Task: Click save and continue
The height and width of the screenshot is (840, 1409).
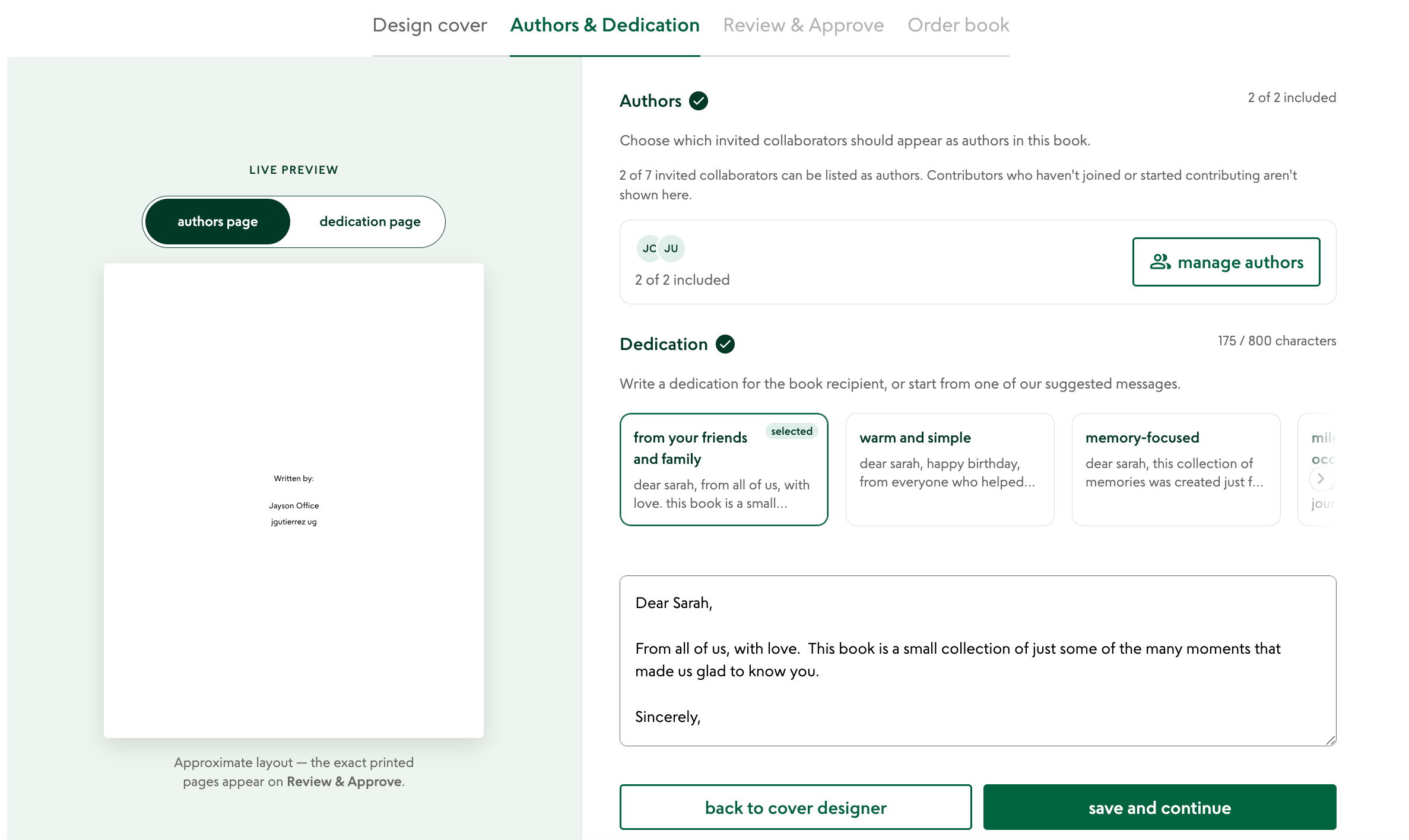Action: (x=1160, y=807)
